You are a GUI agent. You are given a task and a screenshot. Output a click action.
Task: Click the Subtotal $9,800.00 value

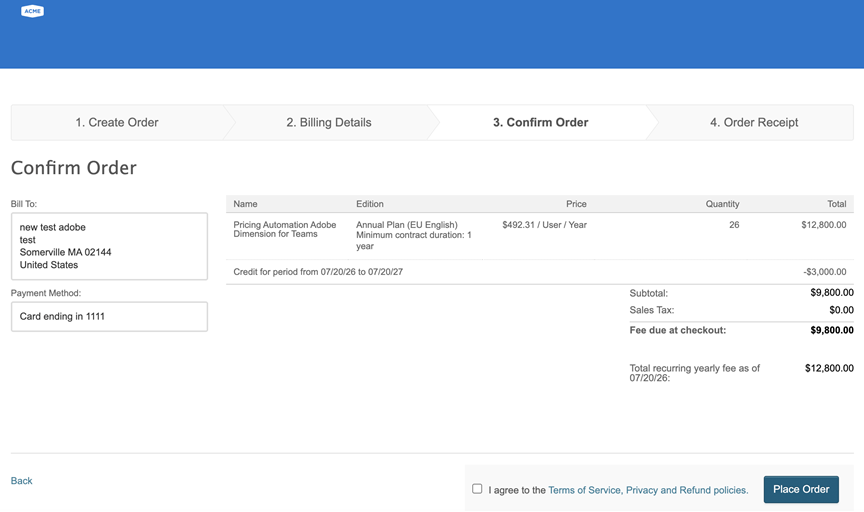click(832, 293)
